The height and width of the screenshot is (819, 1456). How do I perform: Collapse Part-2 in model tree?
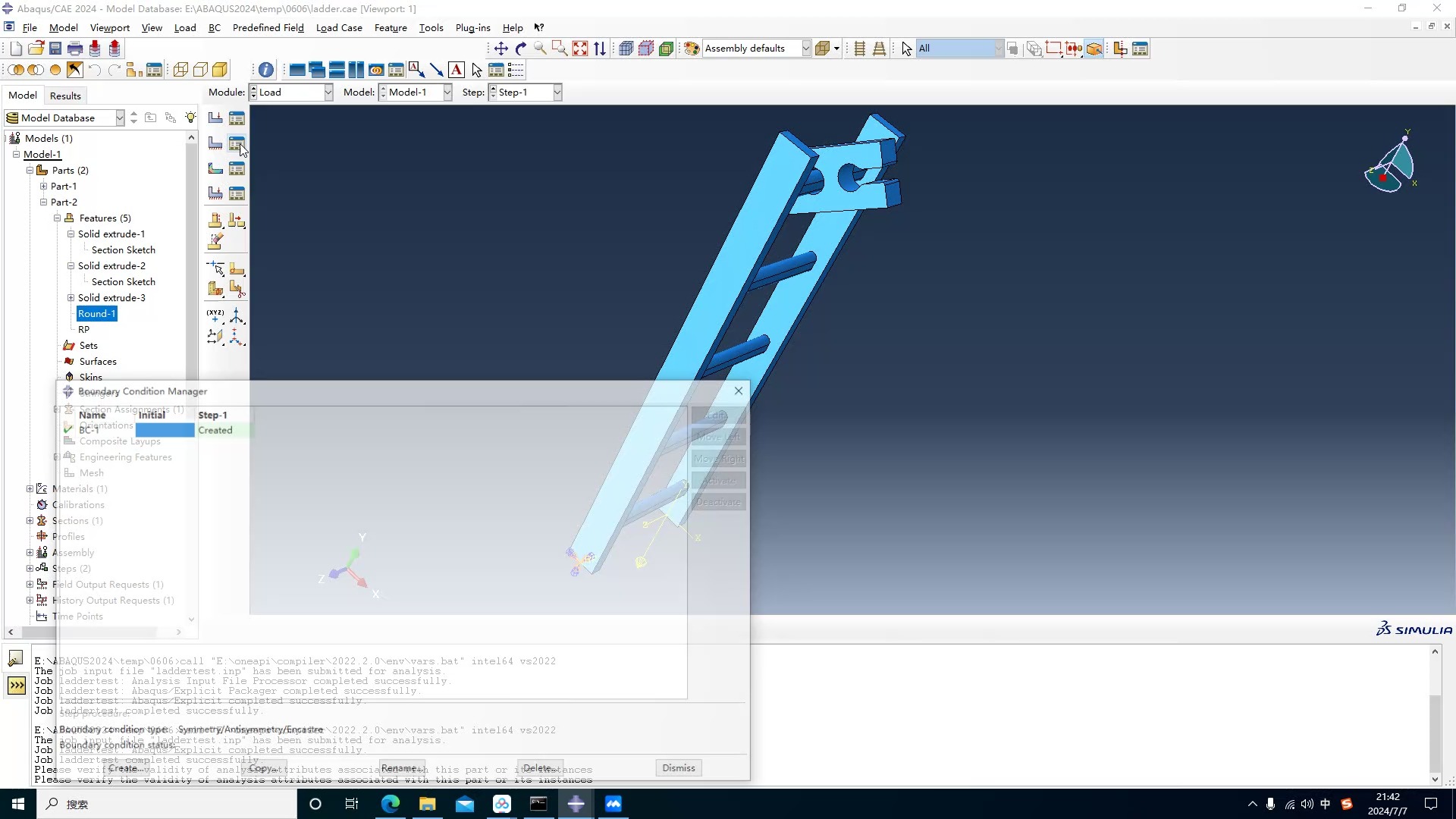43,202
